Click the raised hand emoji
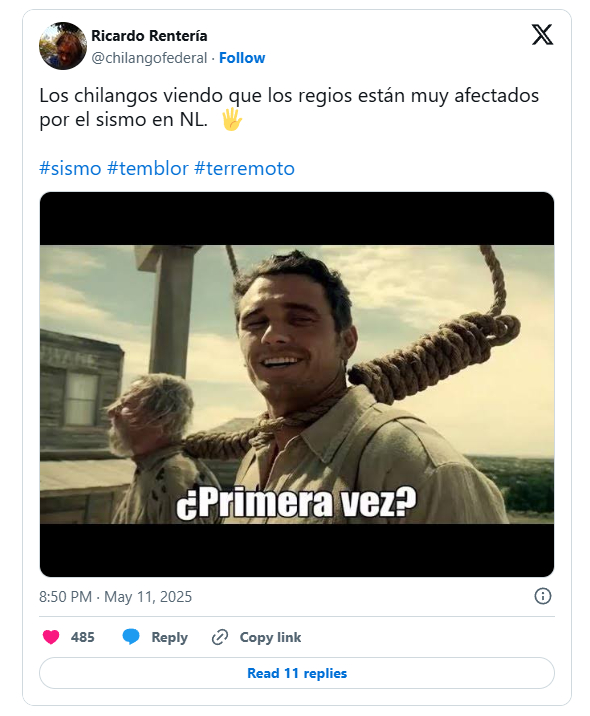The width and height of the screenshot is (590, 716). tap(231, 120)
